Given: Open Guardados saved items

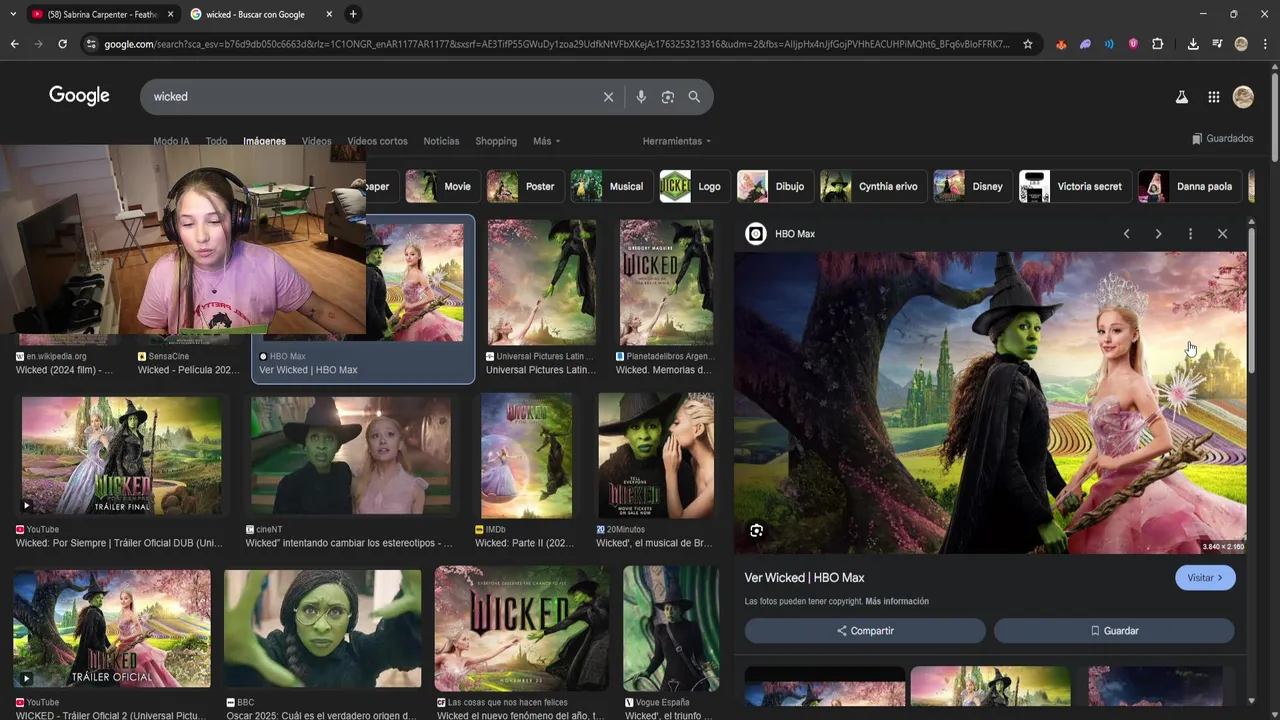Looking at the screenshot, I should pos(1222,139).
